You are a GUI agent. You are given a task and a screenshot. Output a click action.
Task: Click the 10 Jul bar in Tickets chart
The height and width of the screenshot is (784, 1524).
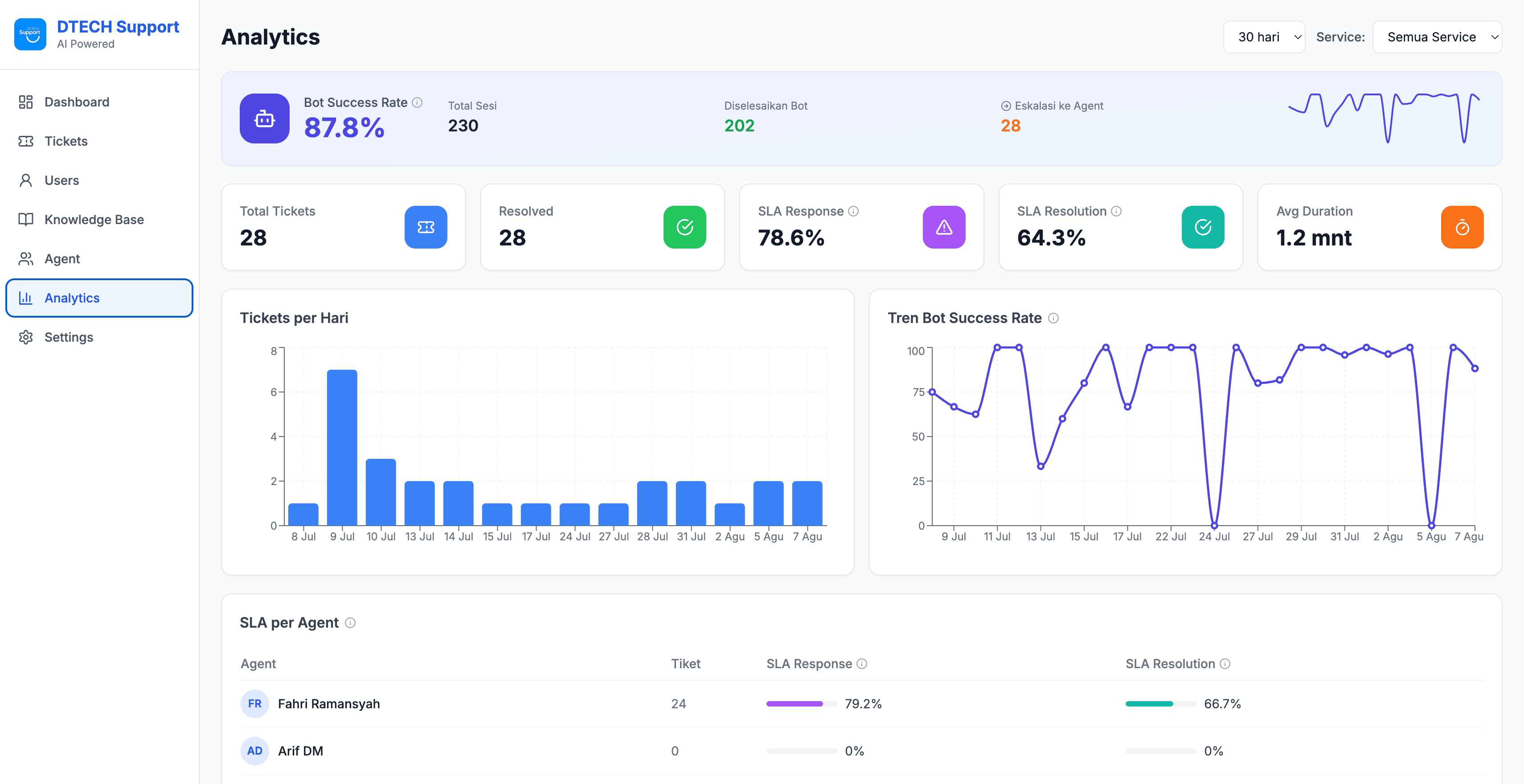click(381, 492)
